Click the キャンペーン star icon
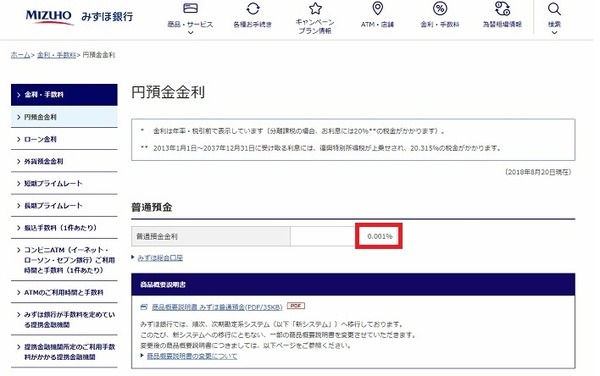 click(315, 8)
